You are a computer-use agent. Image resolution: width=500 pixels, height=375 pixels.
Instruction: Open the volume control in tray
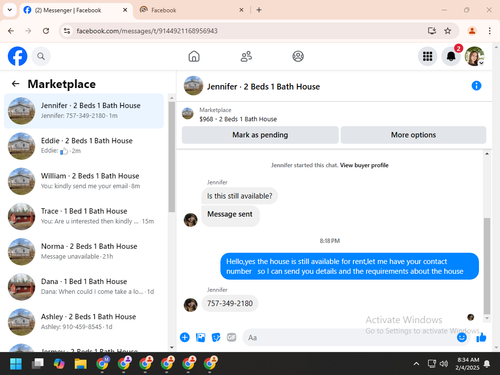[444, 364]
